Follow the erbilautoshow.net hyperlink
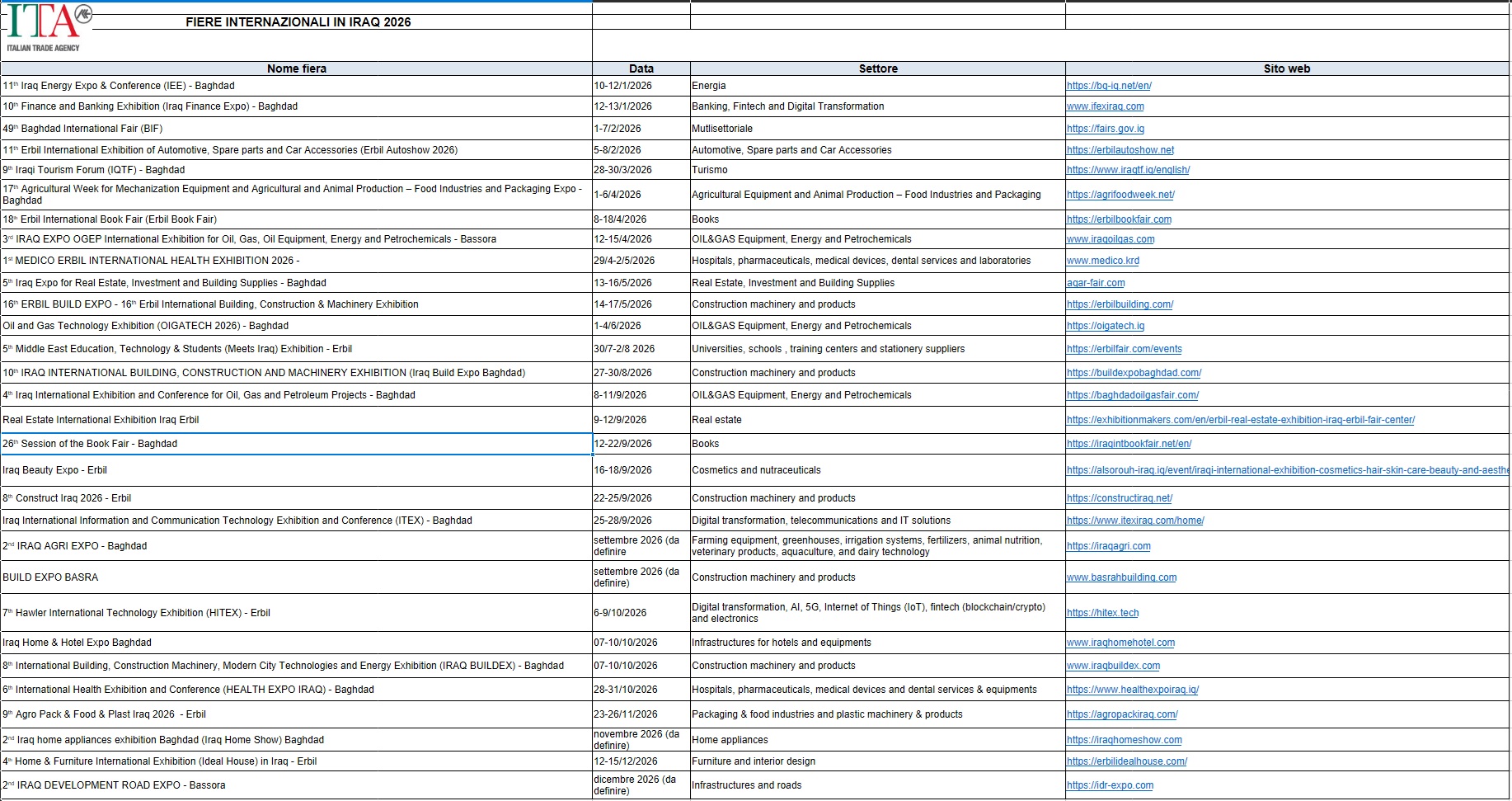This screenshot has width=1512, height=801. [1120, 150]
